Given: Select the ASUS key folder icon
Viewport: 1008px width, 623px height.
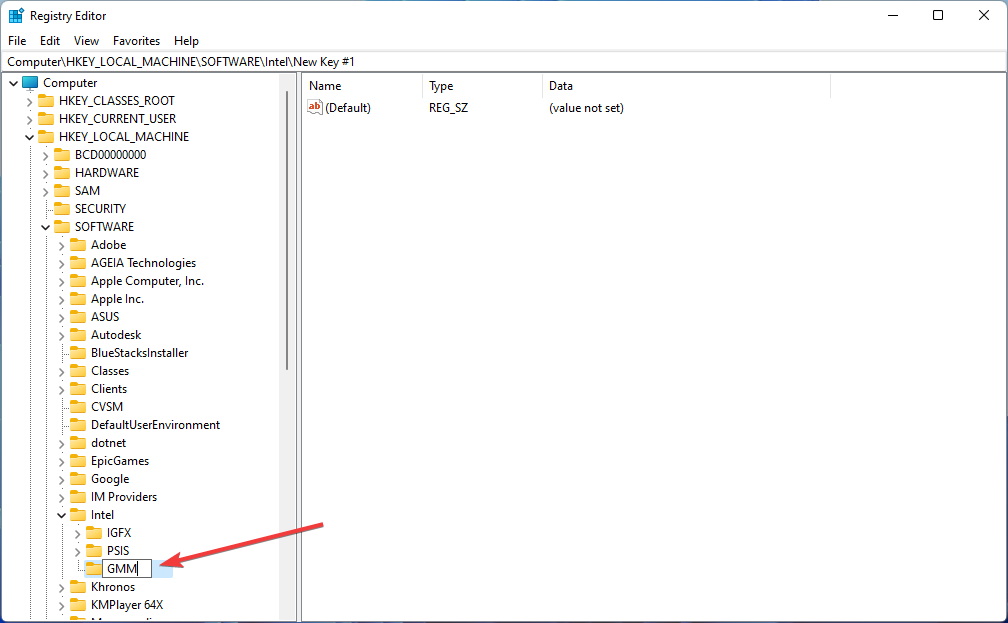Looking at the screenshot, I should click(x=77, y=316).
